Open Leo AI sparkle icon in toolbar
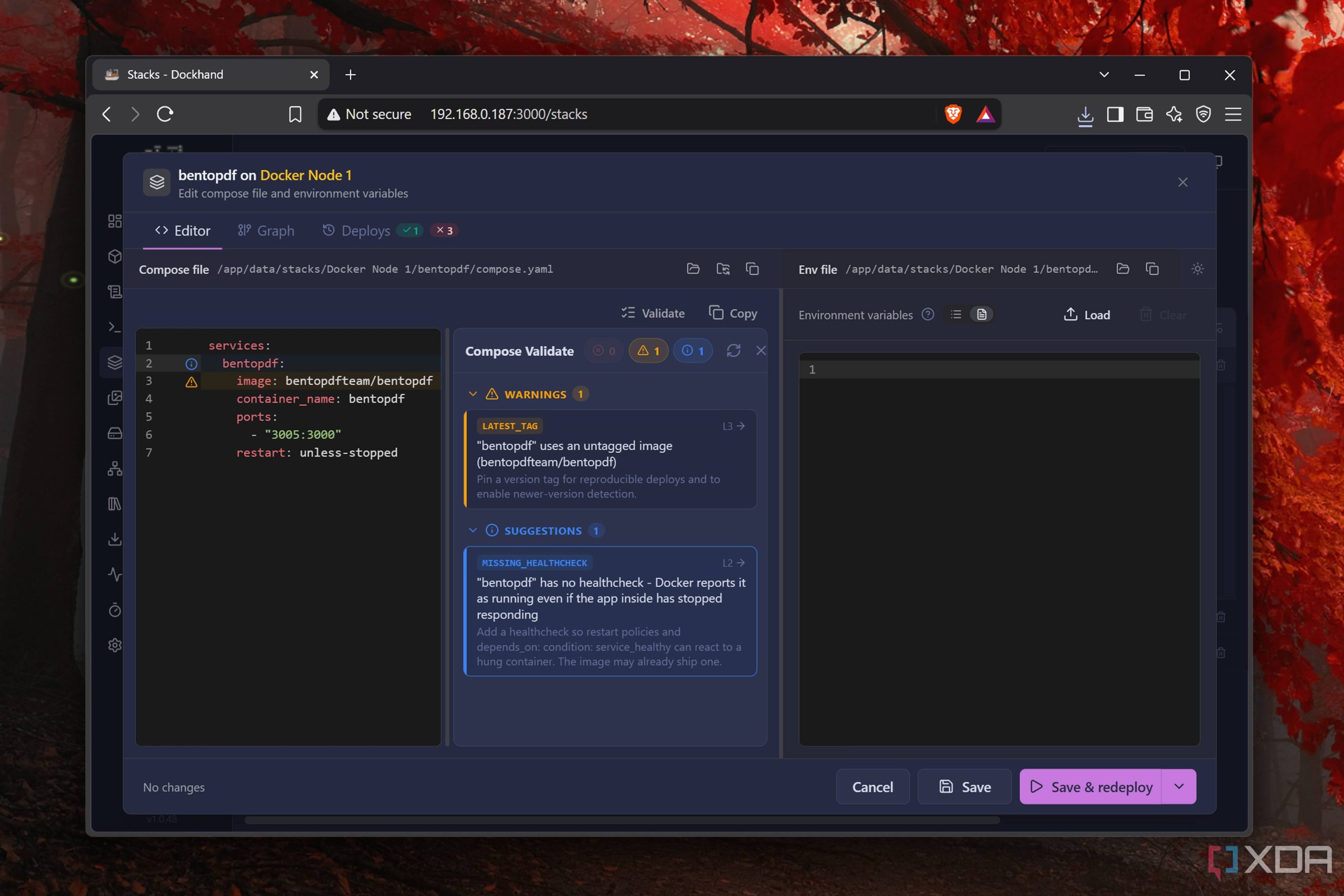The image size is (1344, 896). pyautogui.click(x=1174, y=114)
